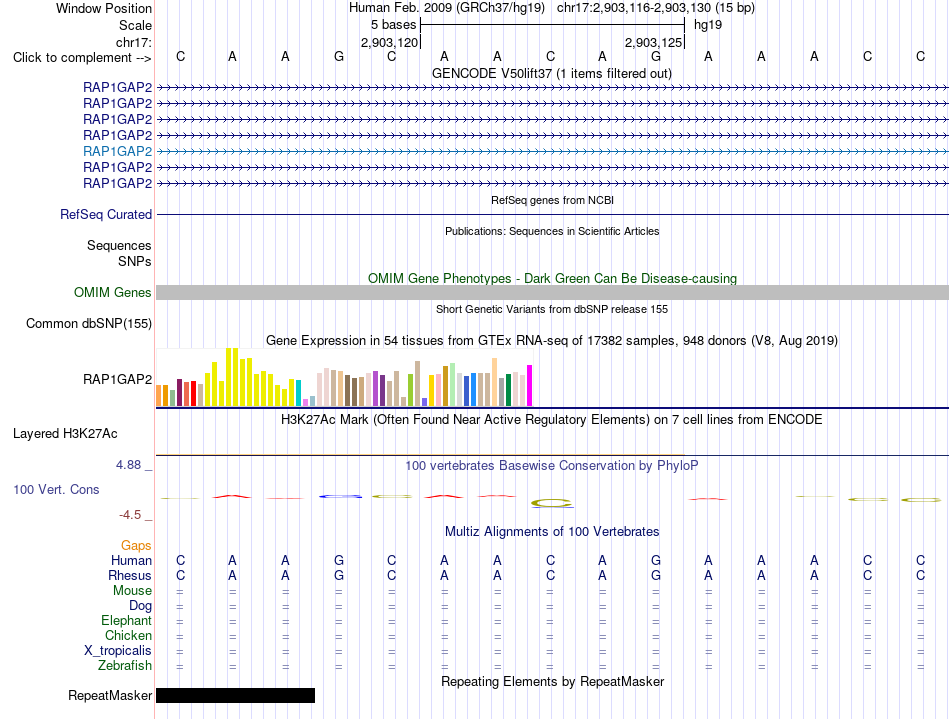Click the light-blue highlighted RAP1GAP2 transcript label

[x=118, y=151]
